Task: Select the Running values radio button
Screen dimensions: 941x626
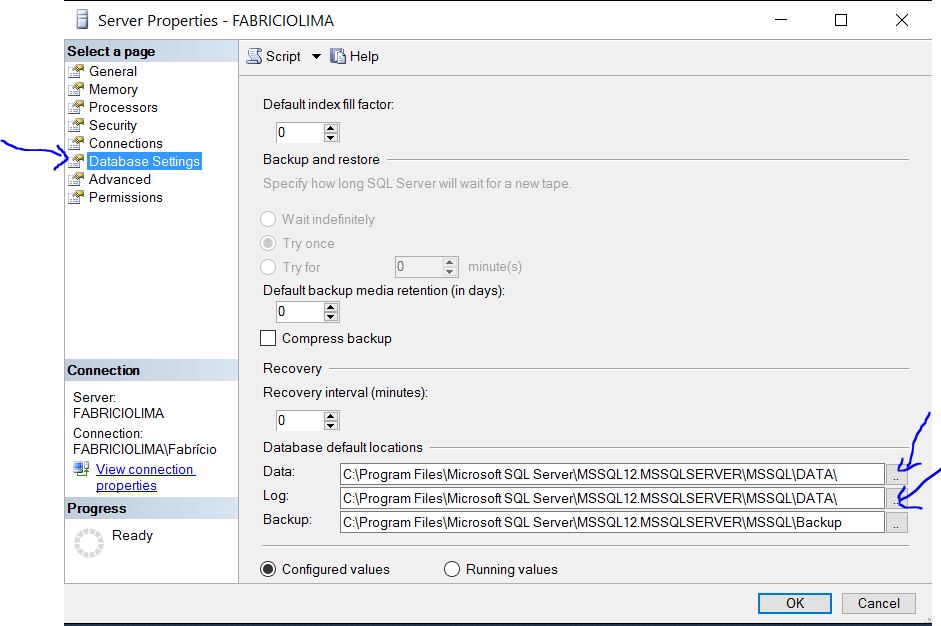Action: click(451, 569)
